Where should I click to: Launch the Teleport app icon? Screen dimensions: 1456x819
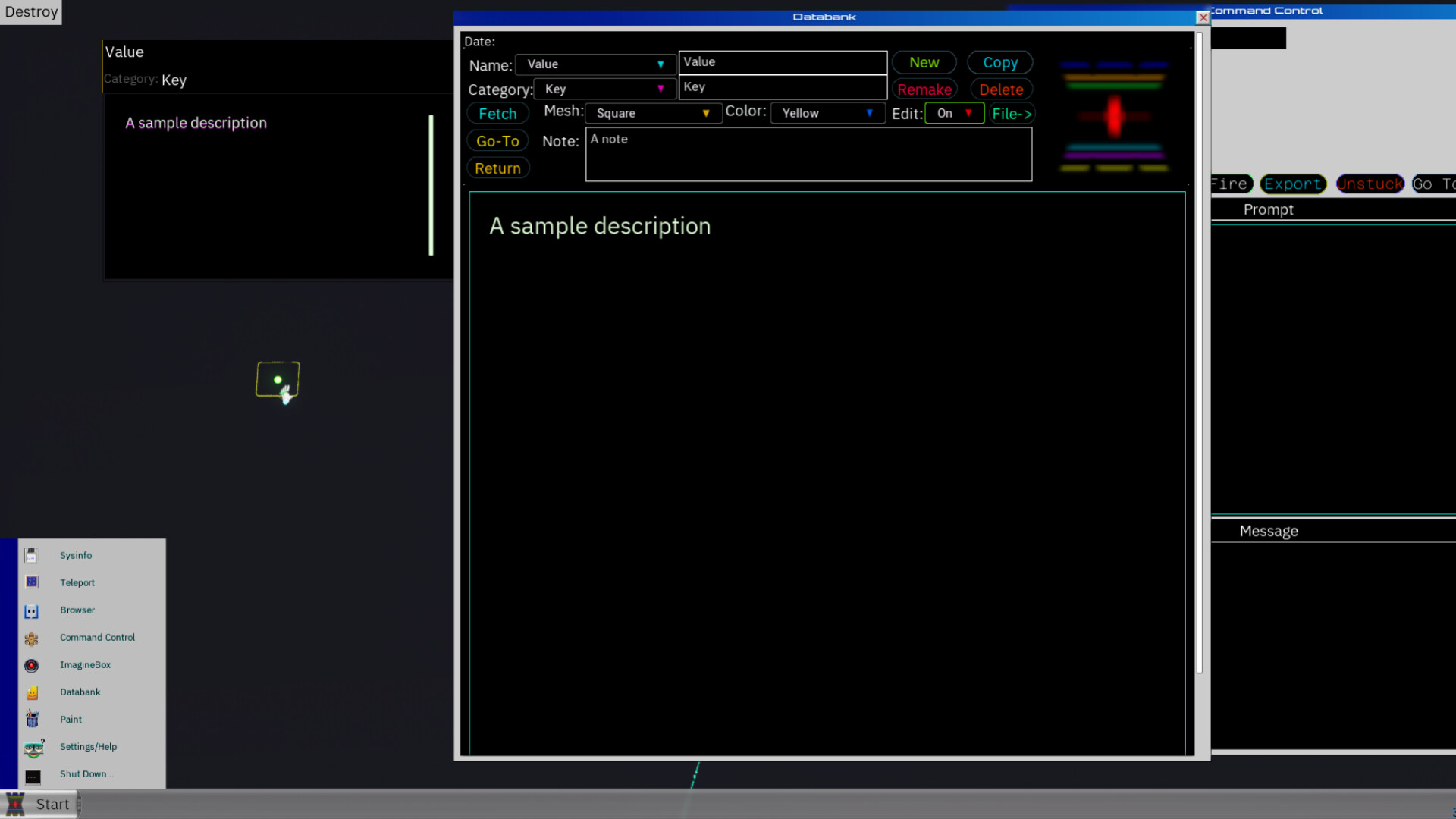(x=32, y=582)
